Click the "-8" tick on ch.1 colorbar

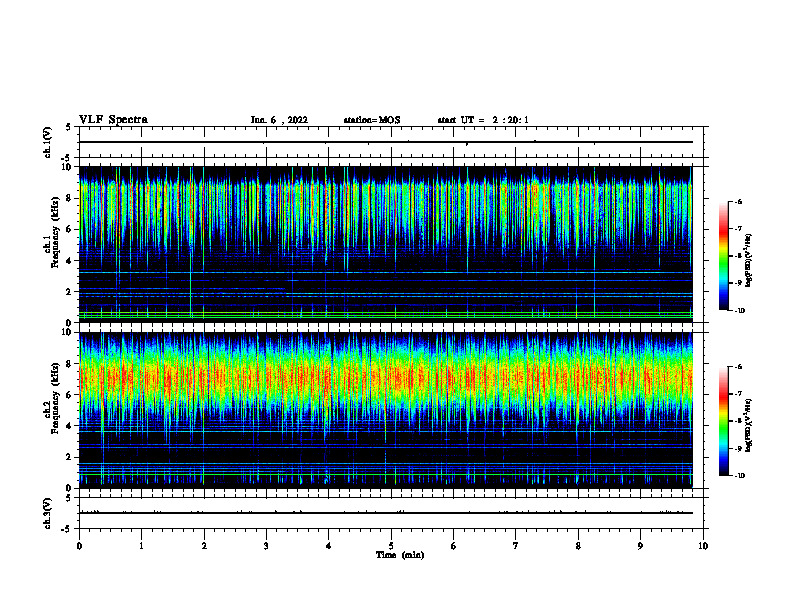738,256
